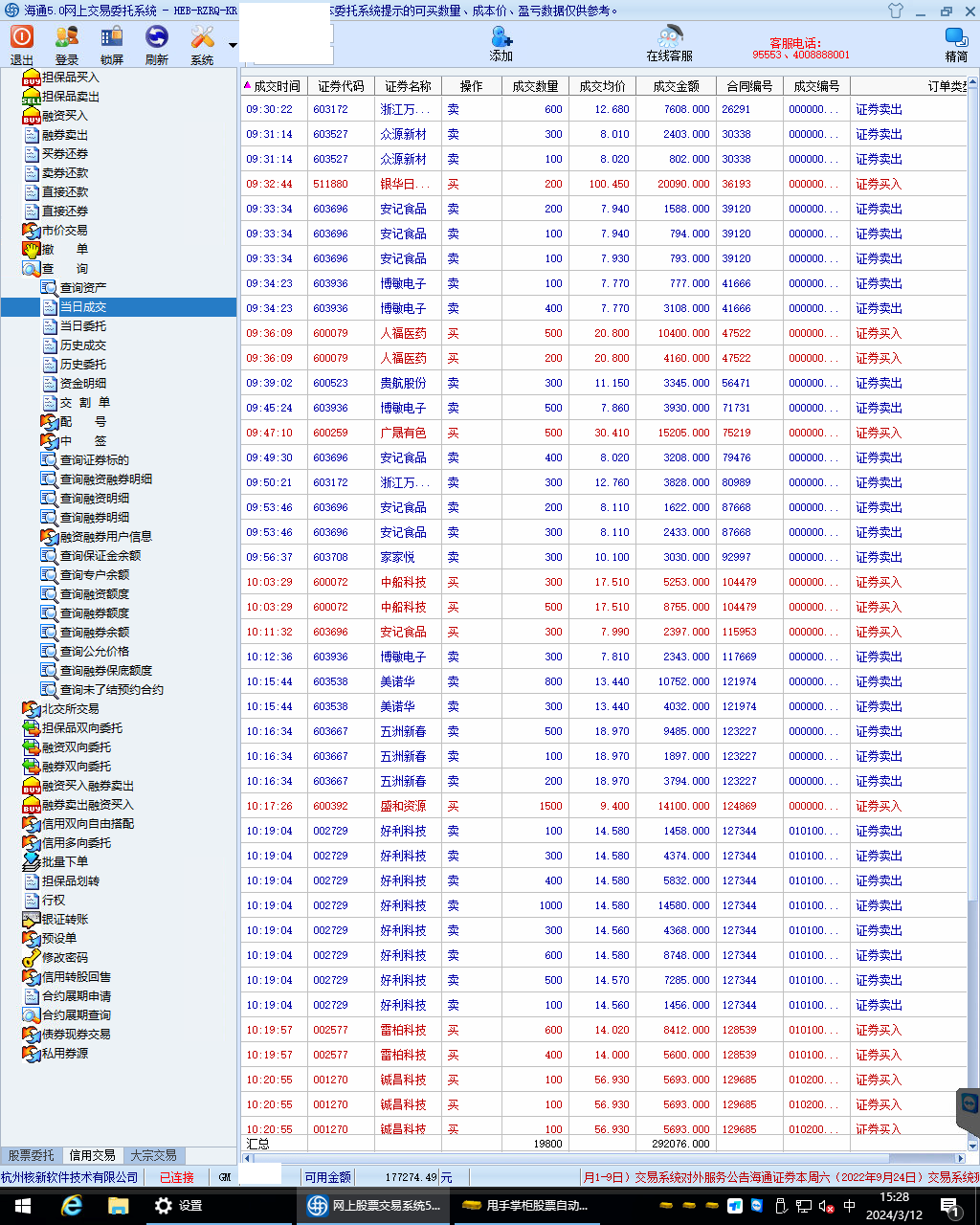Click the 家家悦 row at 09:56:37

pyautogui.click(x=604, y=557)
